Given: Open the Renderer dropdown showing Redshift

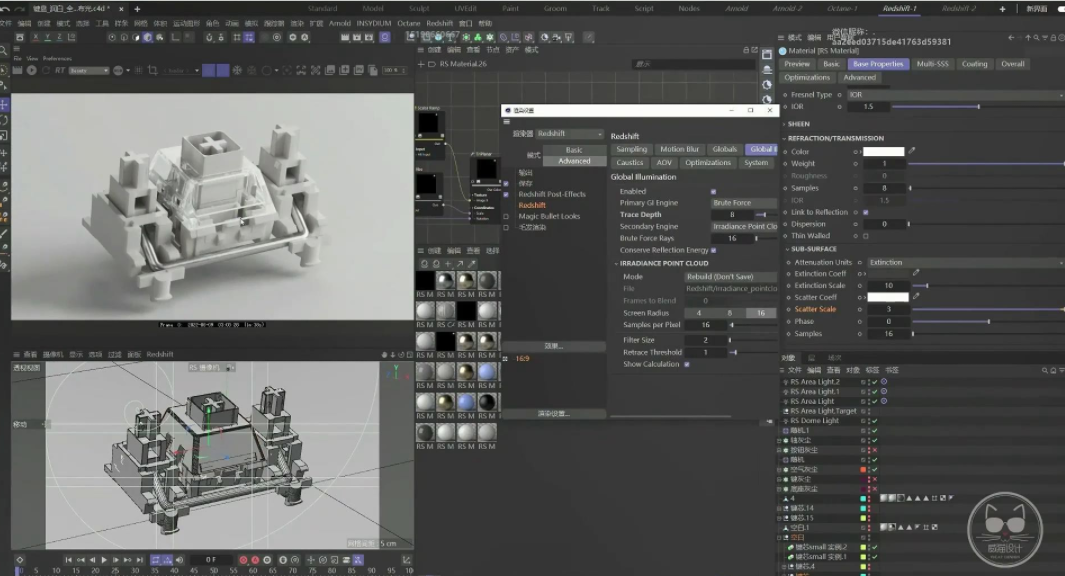Looking at the screenshot, I should [x=569, y=134].
